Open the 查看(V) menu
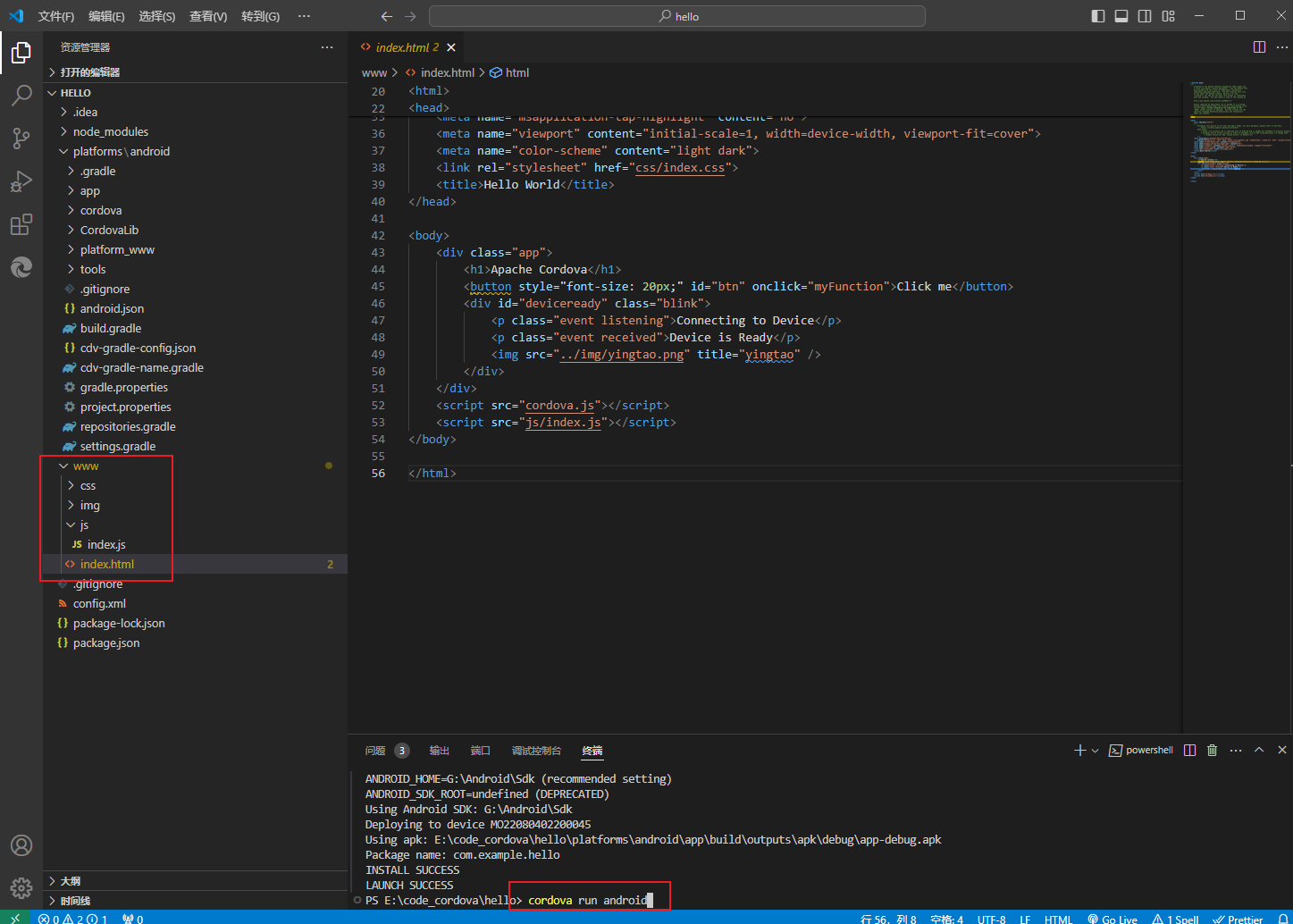Image resolution: width=1293 pixels, height=924 pixels. (208, 16)
